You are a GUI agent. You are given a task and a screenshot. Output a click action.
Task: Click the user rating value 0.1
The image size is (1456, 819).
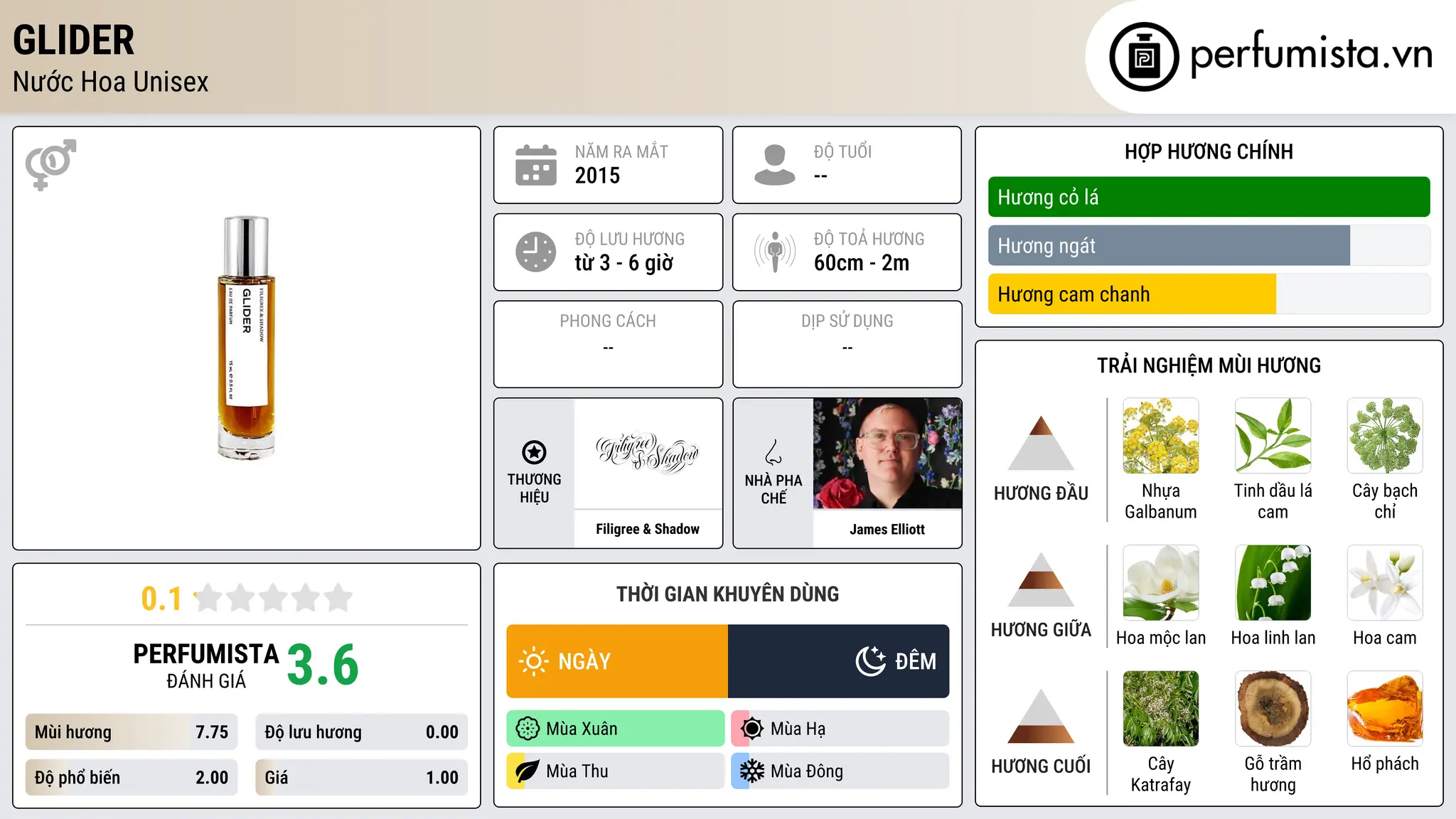coord(161,599)
